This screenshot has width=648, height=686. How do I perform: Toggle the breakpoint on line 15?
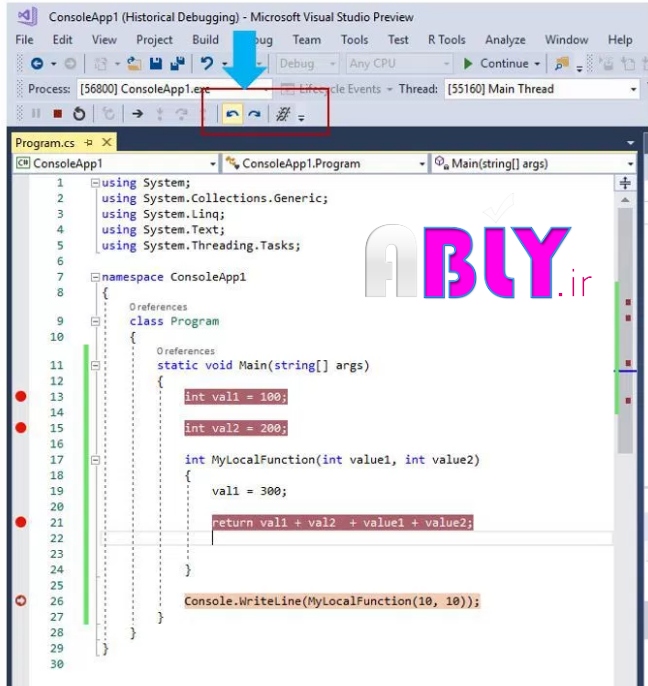21,428
